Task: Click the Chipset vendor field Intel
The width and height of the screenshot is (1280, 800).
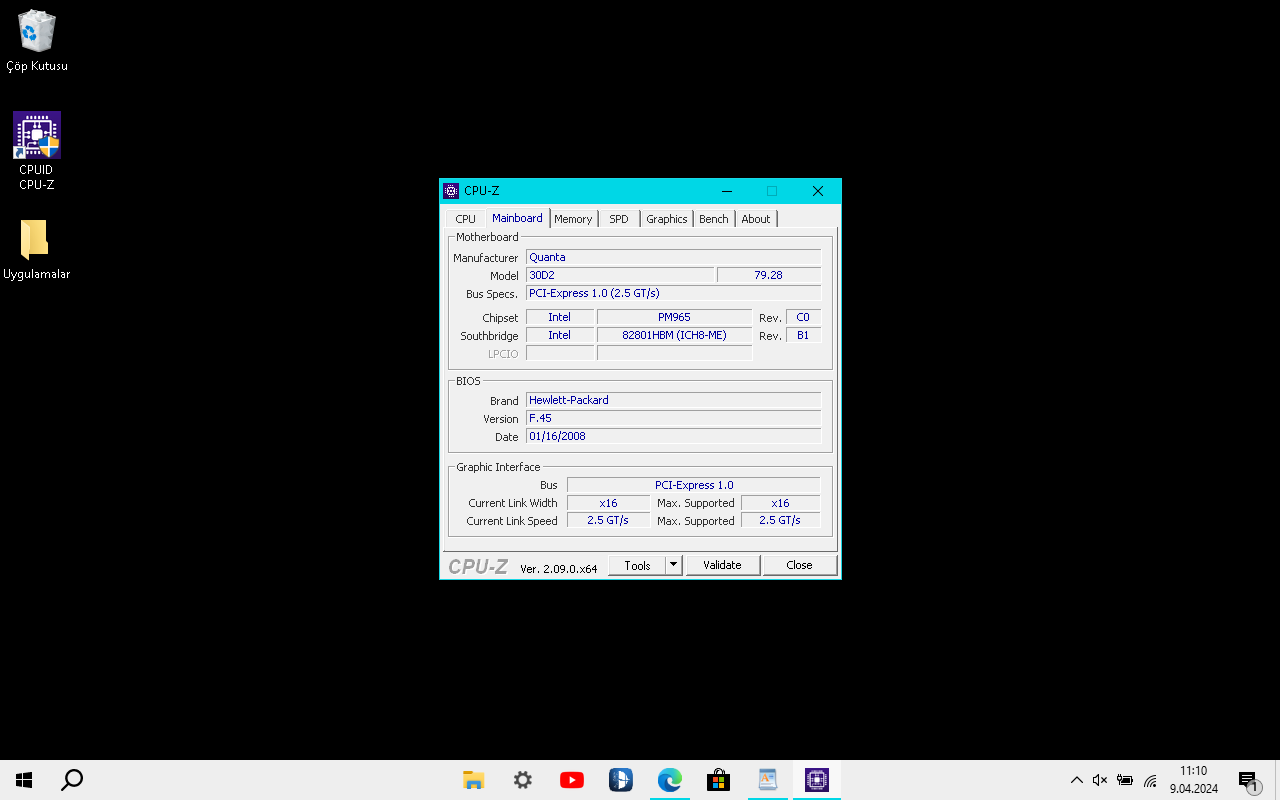Action: tap(560, 317)
